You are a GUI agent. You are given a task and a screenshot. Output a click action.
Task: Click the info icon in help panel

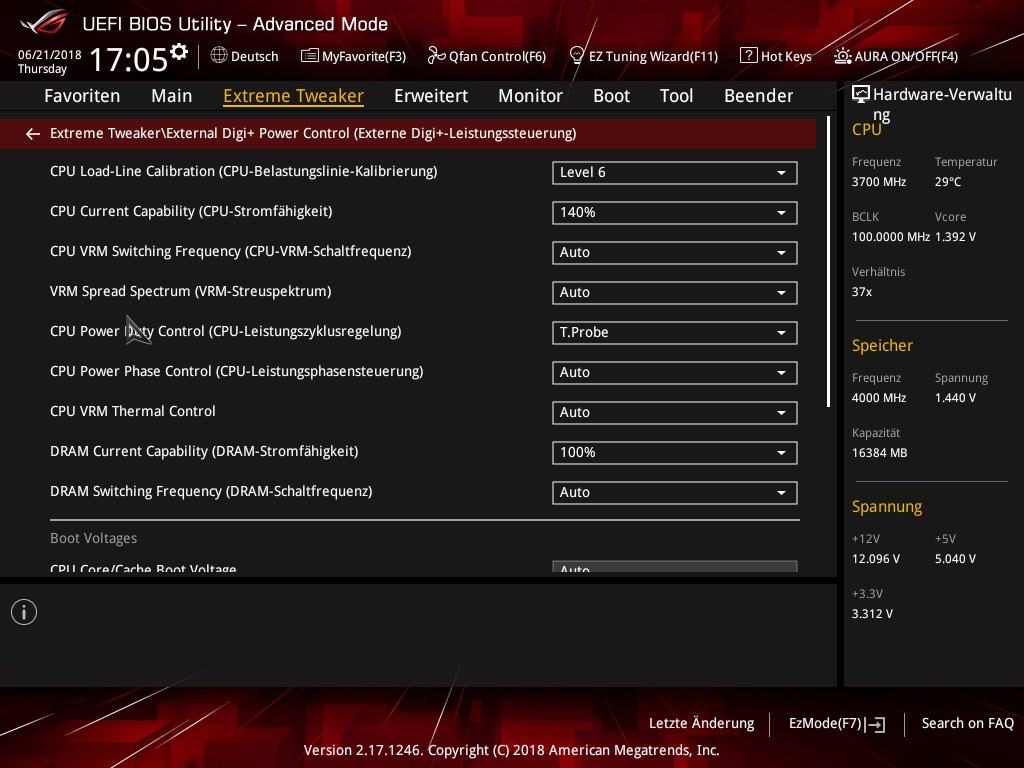click(x=24, y=612)
